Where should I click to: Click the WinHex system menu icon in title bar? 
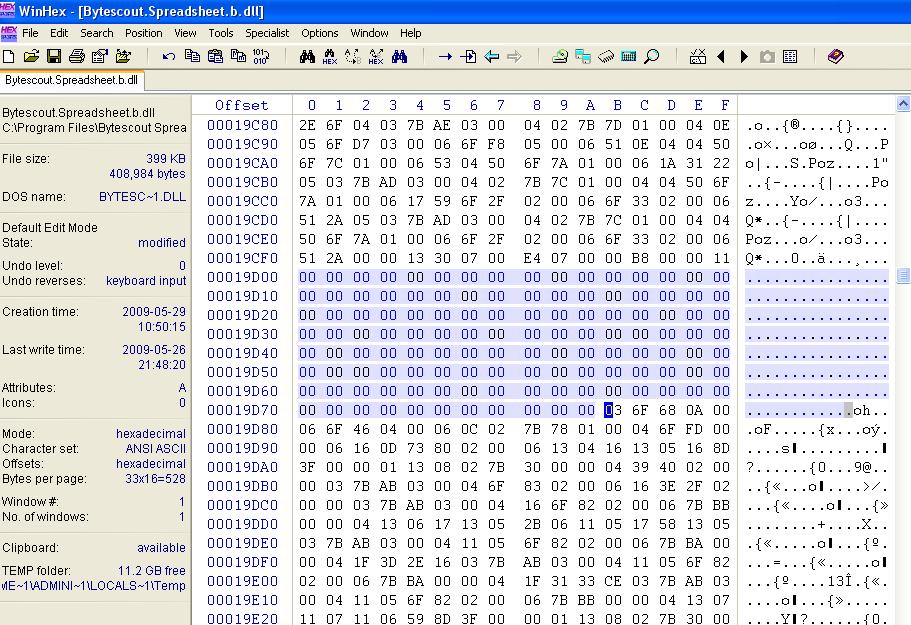coord(8,10)
